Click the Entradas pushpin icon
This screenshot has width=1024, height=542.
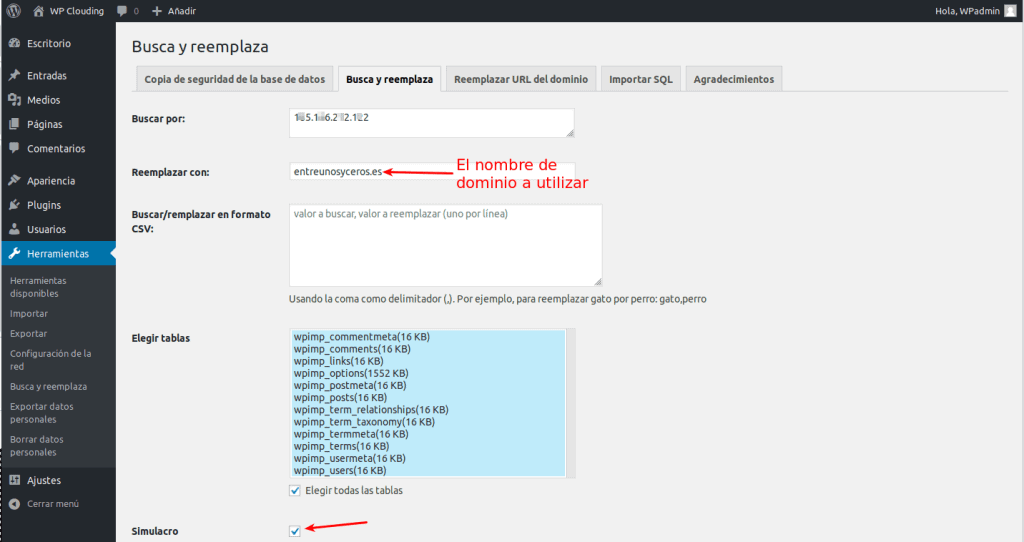pyautogui.click(x=14, y=75)
